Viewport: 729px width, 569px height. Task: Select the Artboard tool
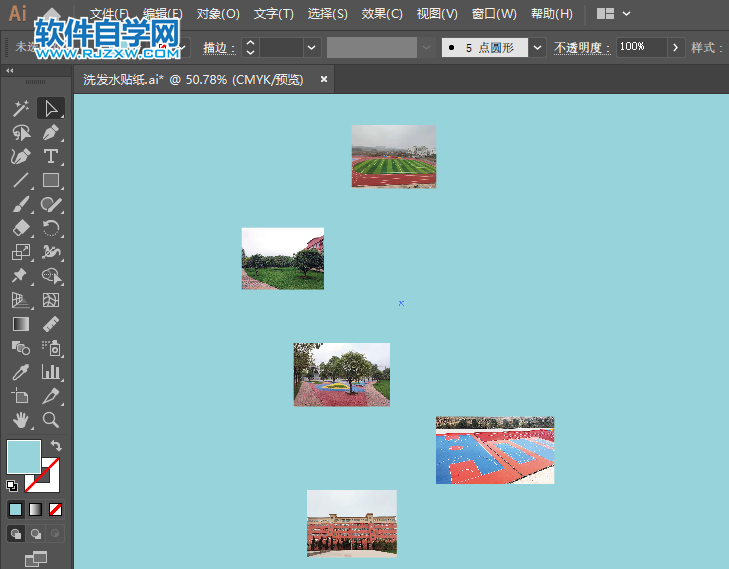[21, 396]
